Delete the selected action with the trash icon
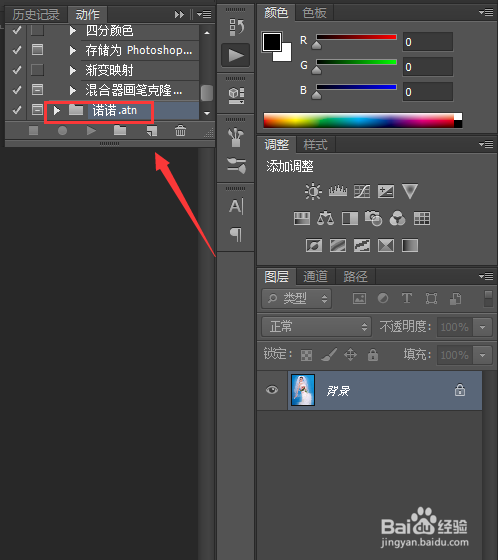This screenshot has width=498, height=560. tap(180, 131)
